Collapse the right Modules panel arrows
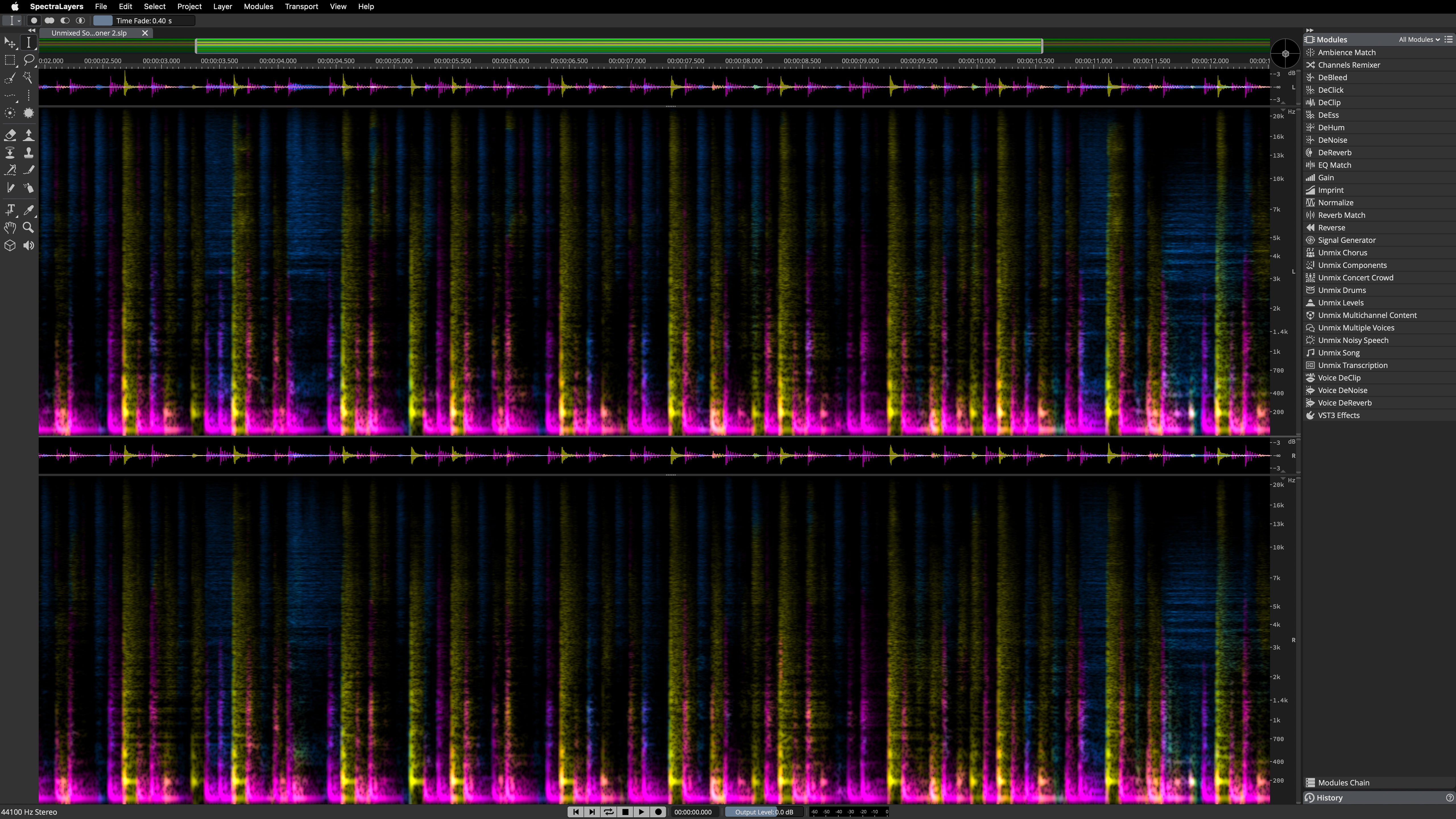The width and height of the screenshot is (1456, 819). pyautogui.click(x=1309, y=30)
